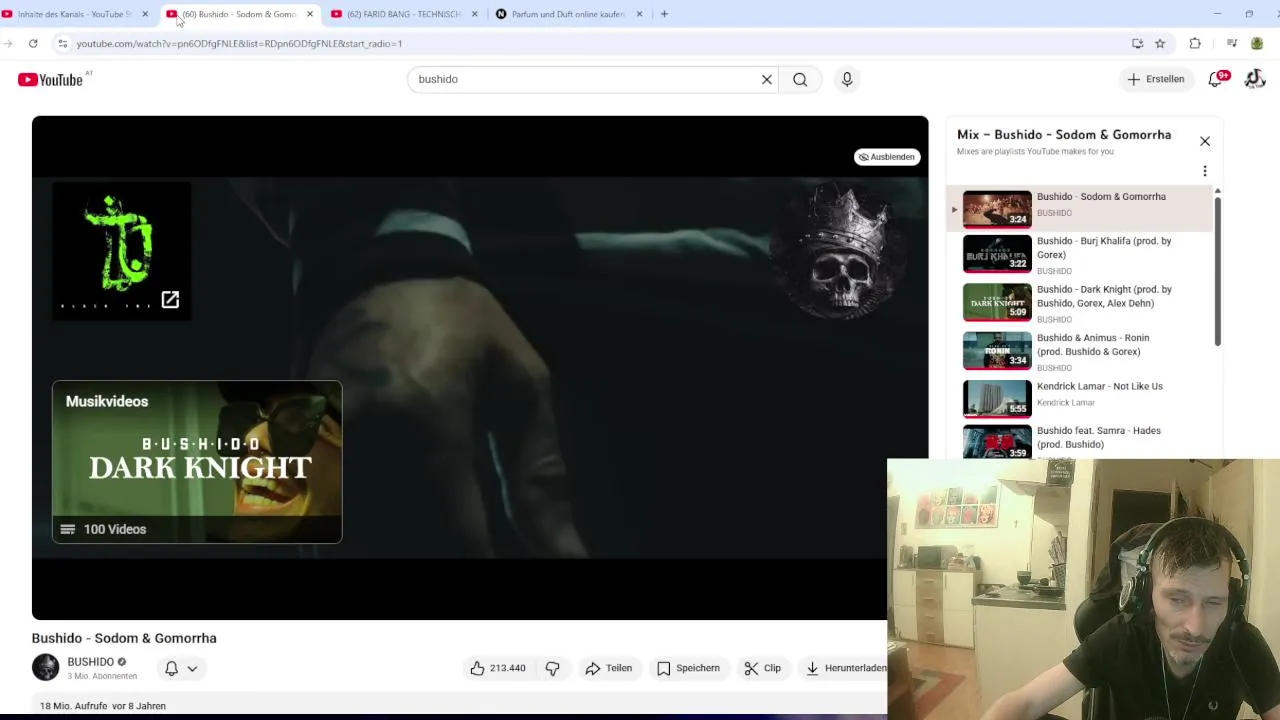Dislike the video with the thumbs-down button
Screen dimensions: 1280x720
pos(552,668)
